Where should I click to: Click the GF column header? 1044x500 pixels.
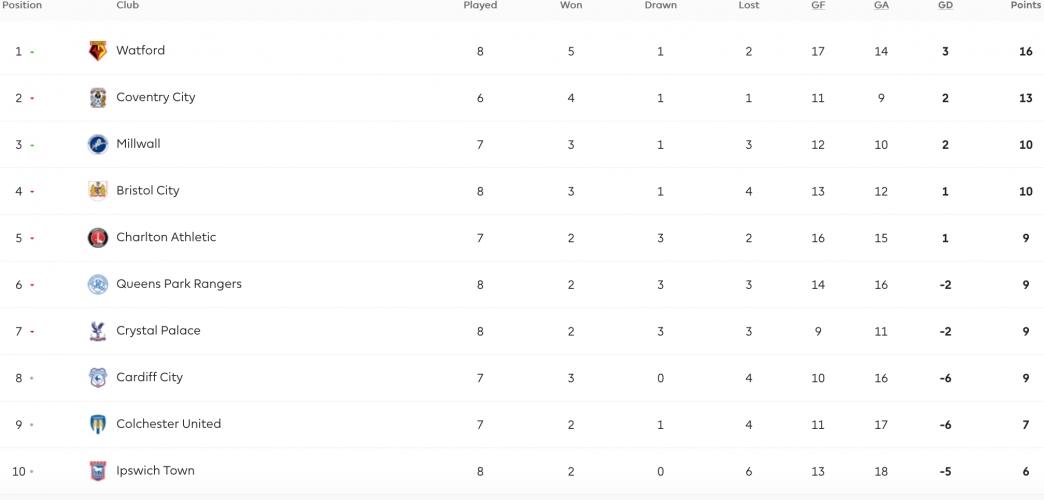(818, 5)
